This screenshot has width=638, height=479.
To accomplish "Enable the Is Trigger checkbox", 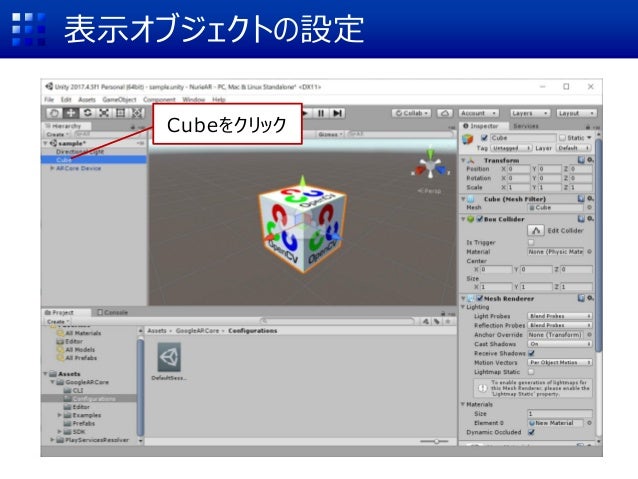I will click(x=531, y=242).
